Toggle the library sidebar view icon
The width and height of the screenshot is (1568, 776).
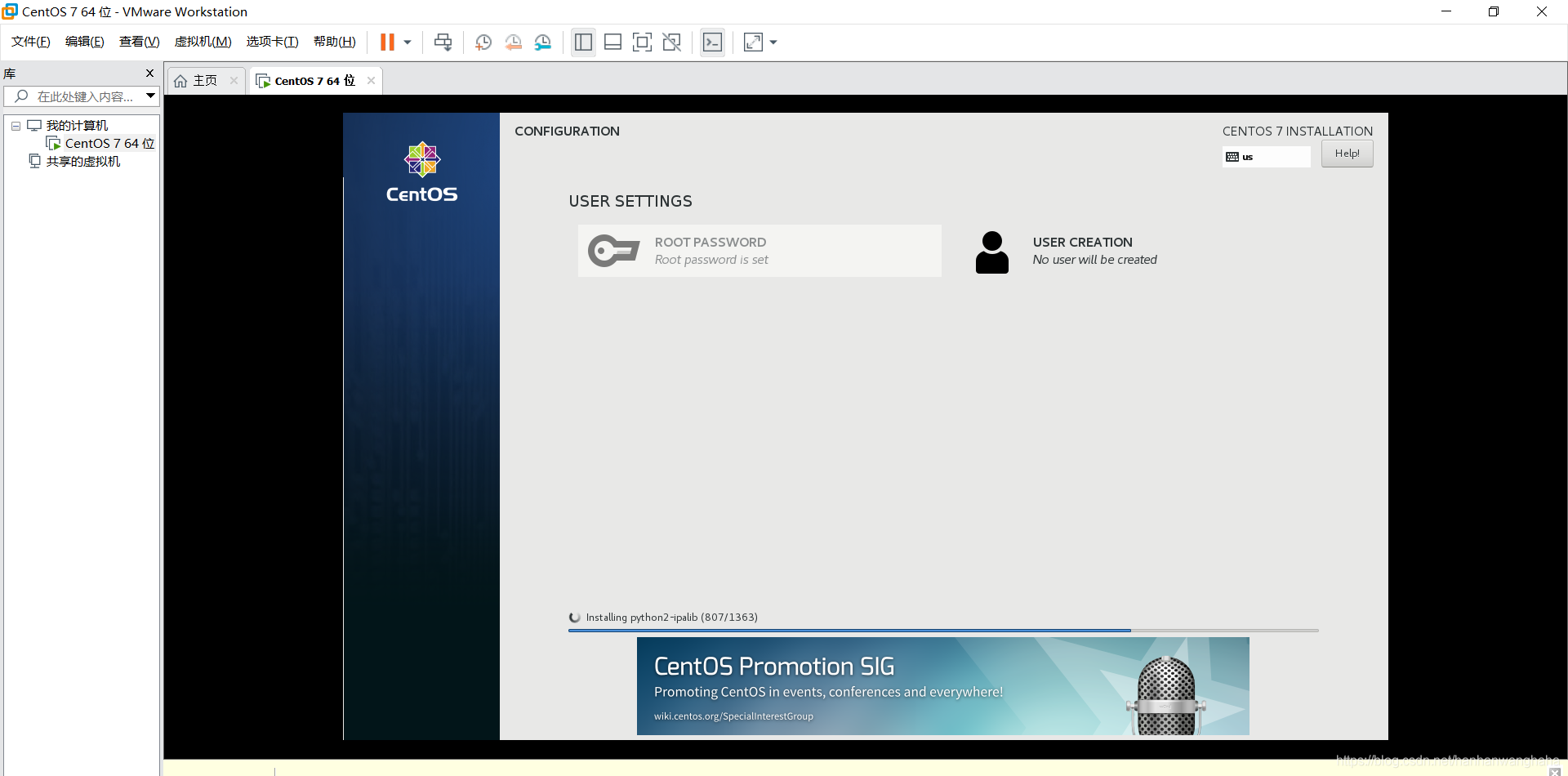(x=583, y=42)
